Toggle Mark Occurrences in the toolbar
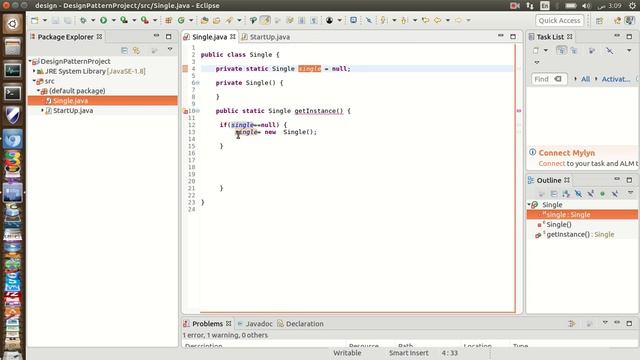Image resolution: width=640 pixels, height=360 pixels. (265, 20)
